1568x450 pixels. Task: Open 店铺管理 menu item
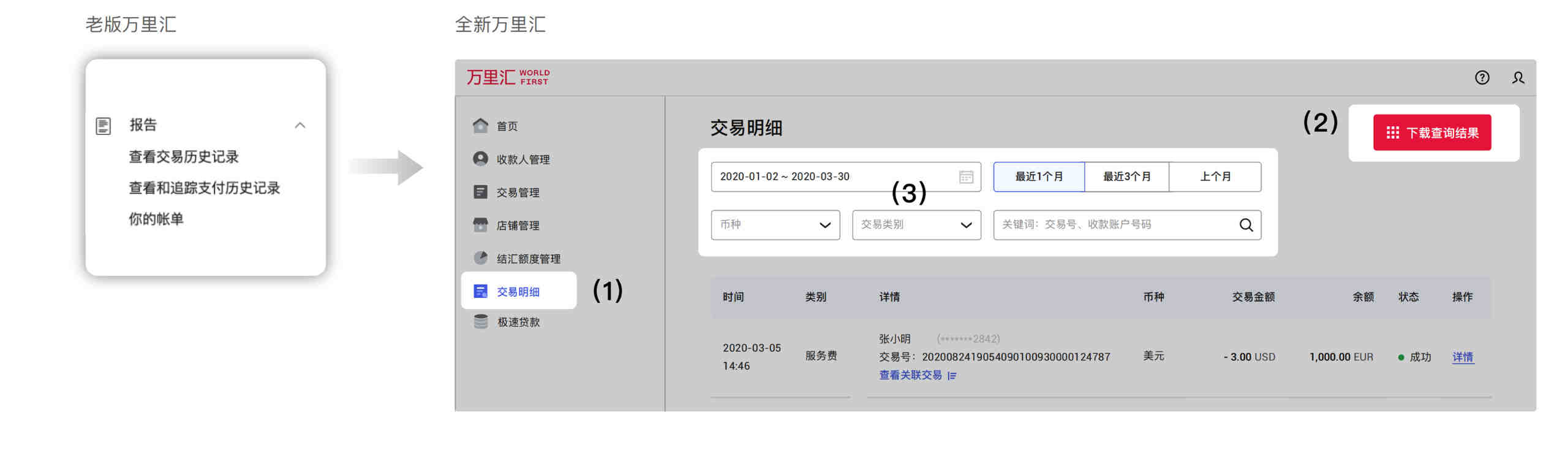pyautogui.click(x=518, y=226)
